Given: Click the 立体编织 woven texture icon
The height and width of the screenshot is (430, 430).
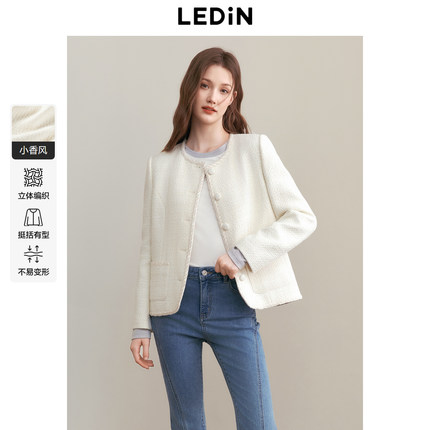Looking at the screenshot, I should click(x=33, y=177).
